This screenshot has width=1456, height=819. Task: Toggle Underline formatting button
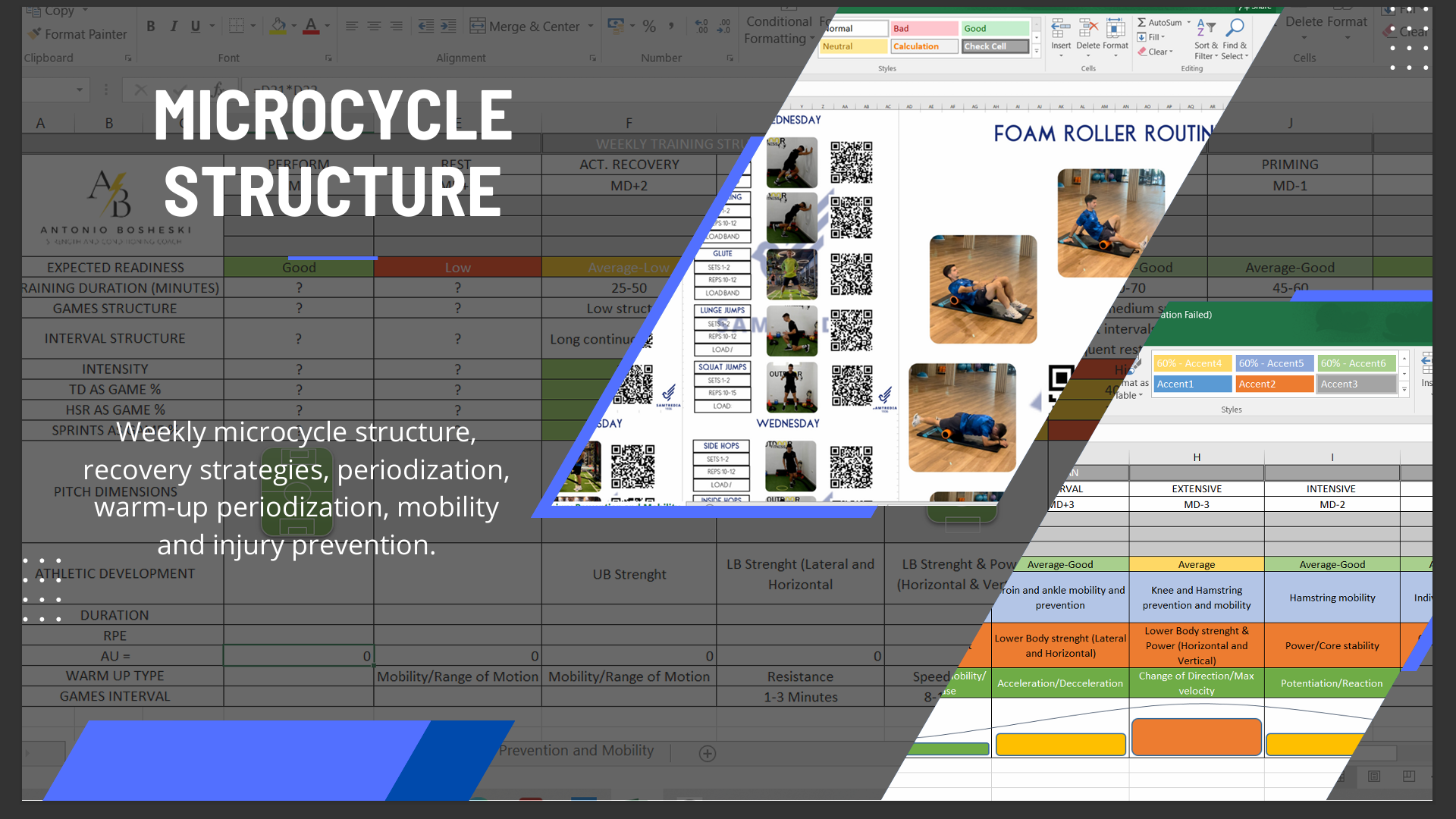coord(196,27)
